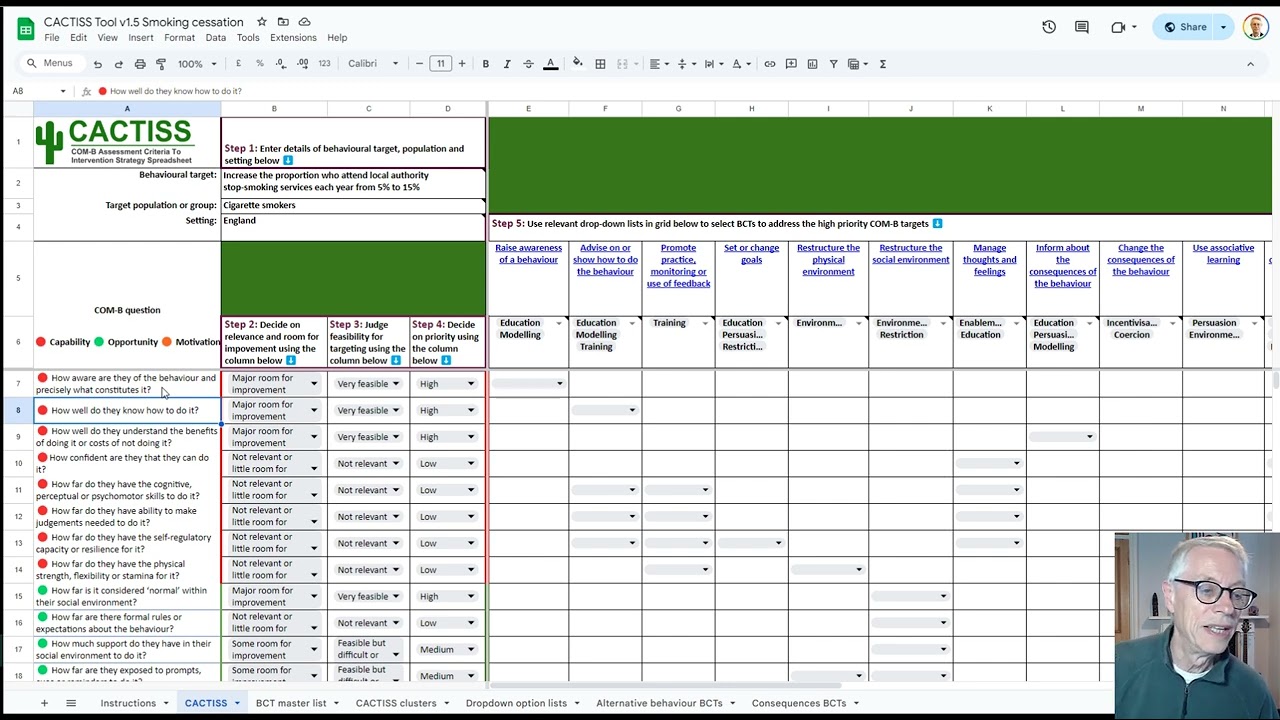Activate the paint format tool
Viewport: 1280px width, 720px height.
tap(161, 64)
